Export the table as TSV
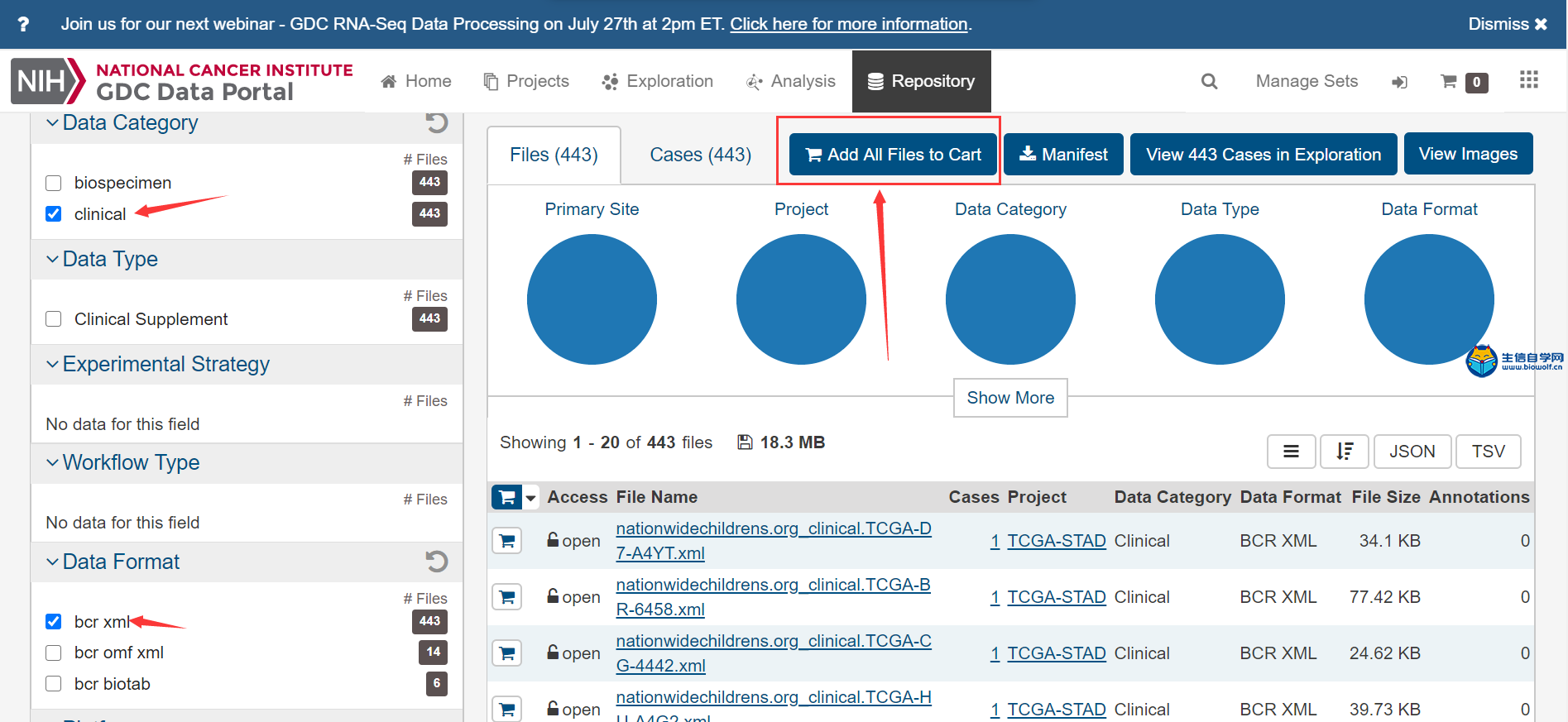The width and height of the screenshot is (1568, 722). pos(1488,452)
